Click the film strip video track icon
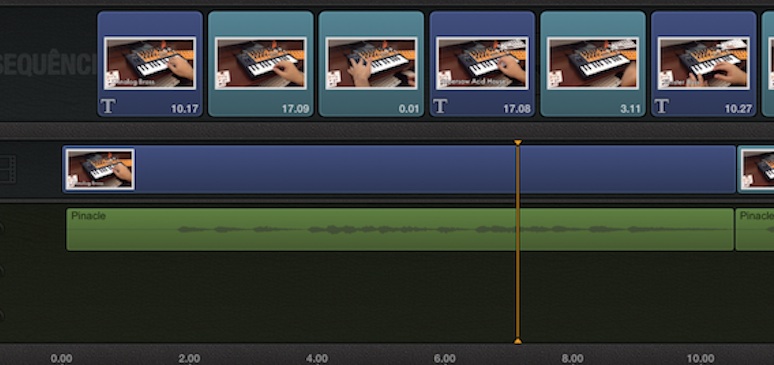 [8, 169]
